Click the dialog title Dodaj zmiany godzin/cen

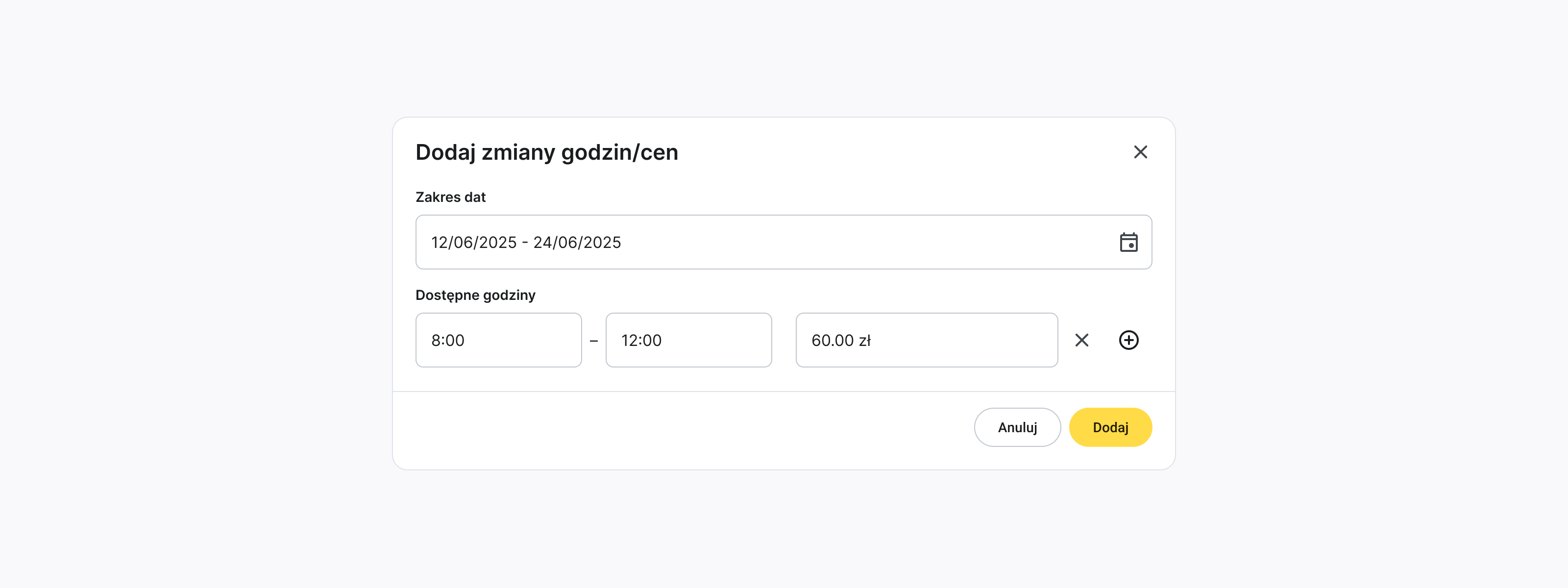(547, 152)
